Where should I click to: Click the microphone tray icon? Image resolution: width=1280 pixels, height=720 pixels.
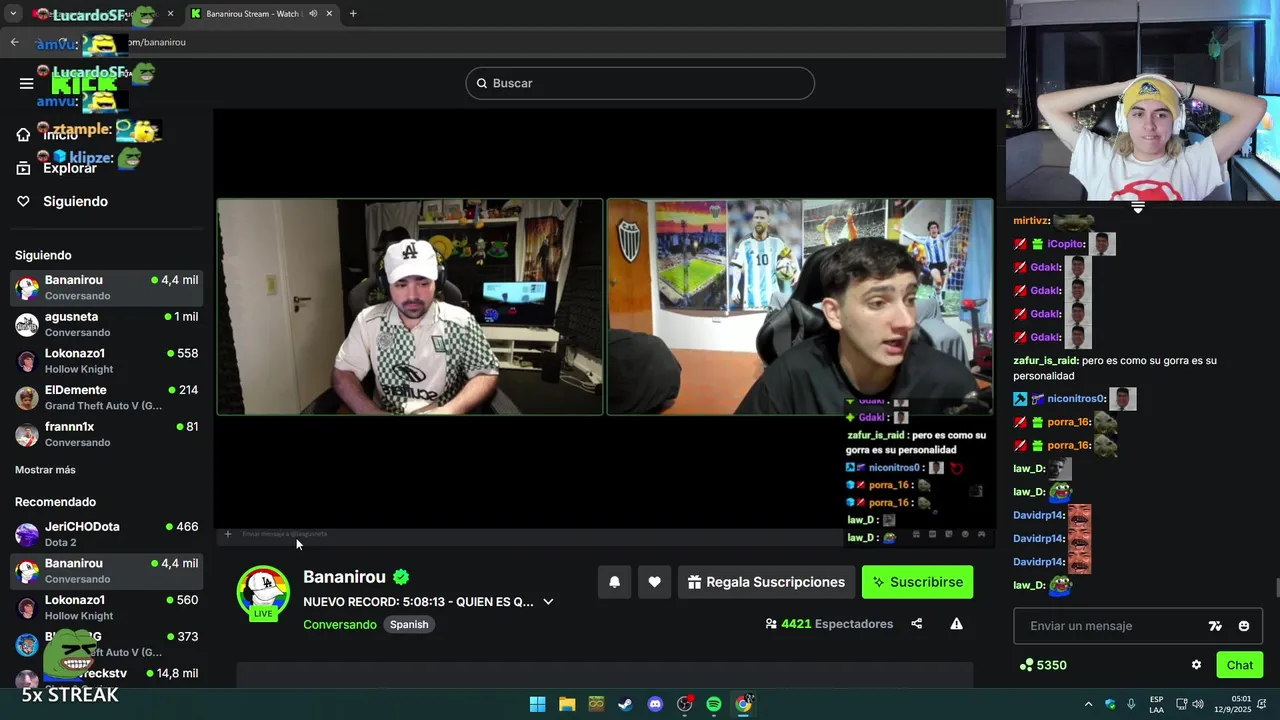coord(1131,704)
